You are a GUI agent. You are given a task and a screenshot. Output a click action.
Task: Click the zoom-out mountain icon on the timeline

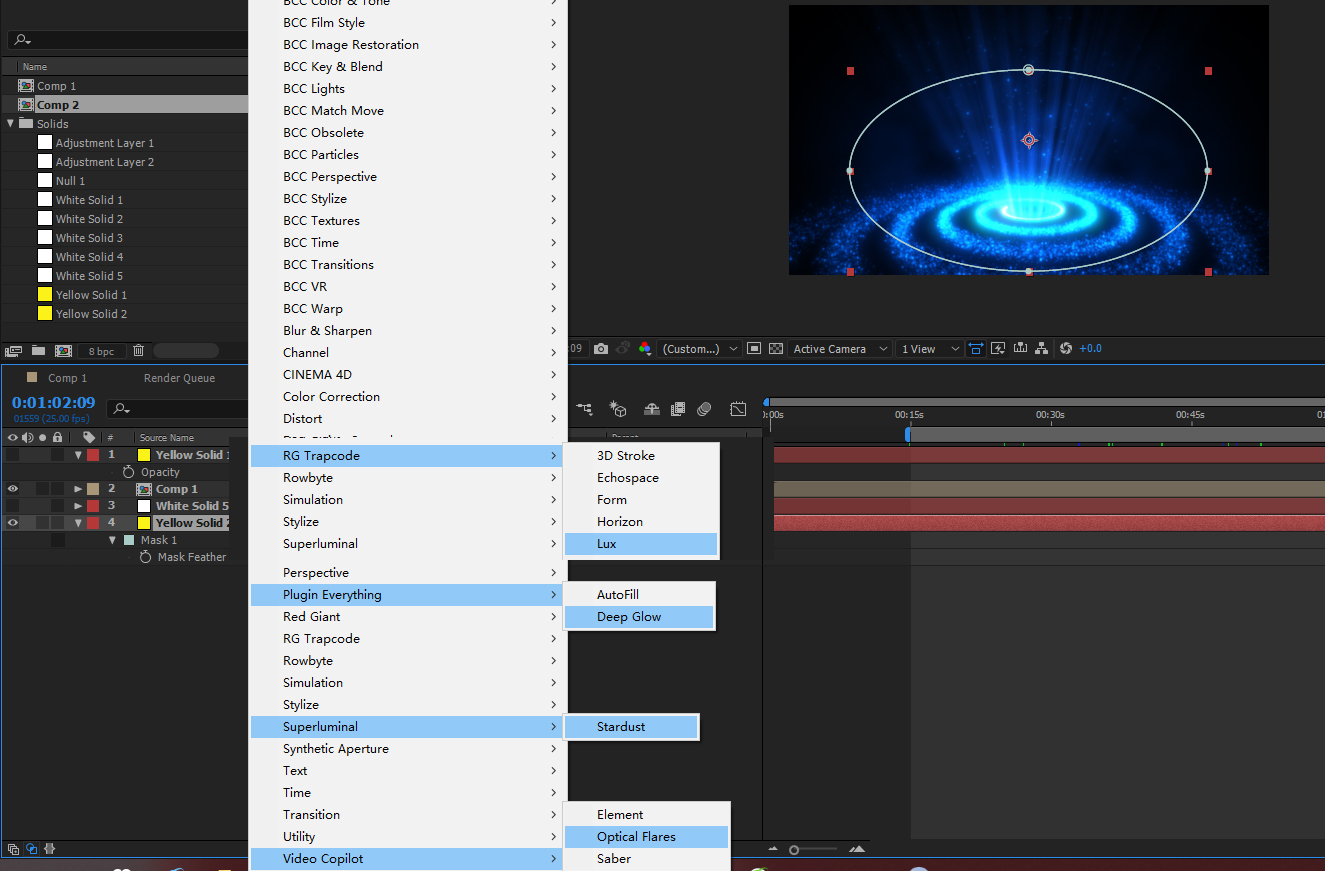pos(773,849)
